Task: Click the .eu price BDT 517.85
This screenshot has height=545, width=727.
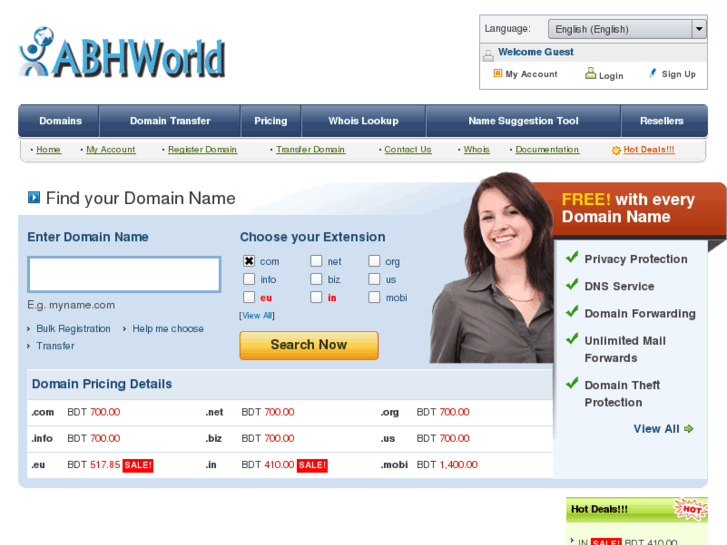Action: click(94, 465)
